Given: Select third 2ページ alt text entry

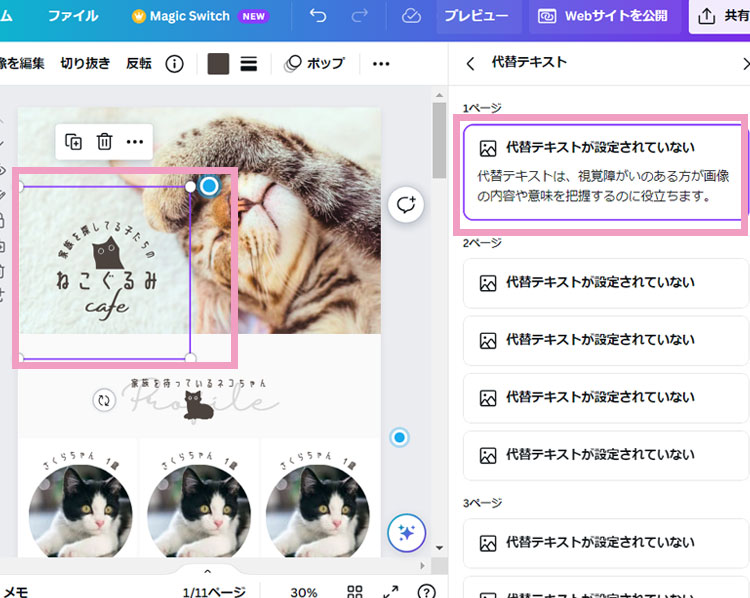Looking at the screenshot, I should click(x=605, y=398).
